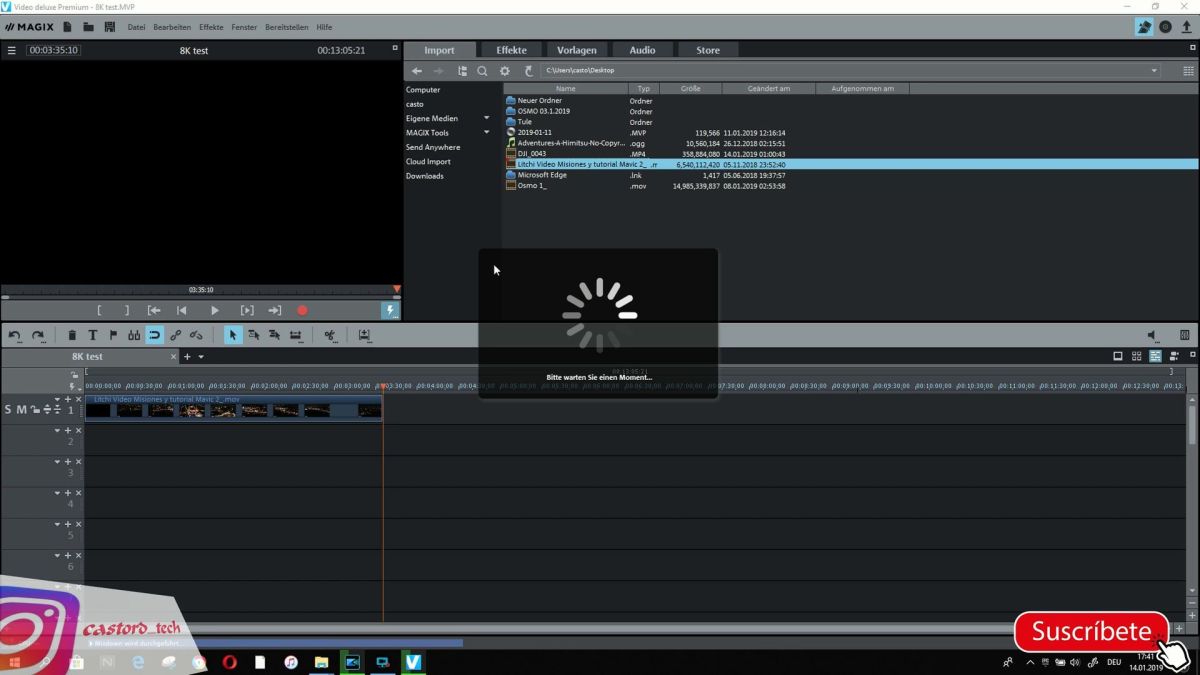Open dropdown arrow beside the add-tab plus
This screenshot has width=1200, height=675.
coord(201,357)
